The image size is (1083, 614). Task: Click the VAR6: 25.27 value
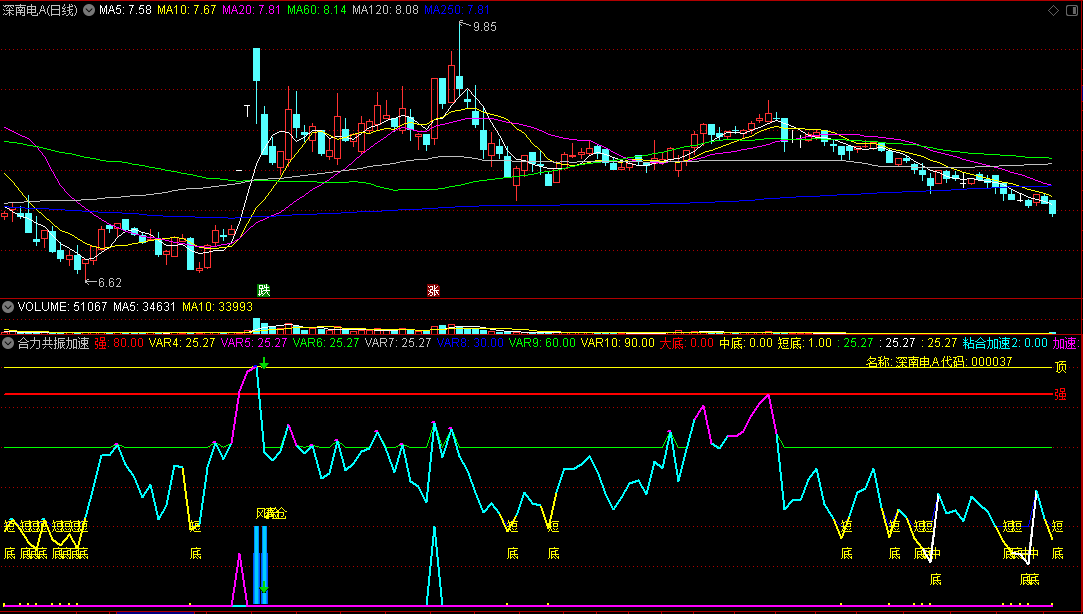pos(326,343)
